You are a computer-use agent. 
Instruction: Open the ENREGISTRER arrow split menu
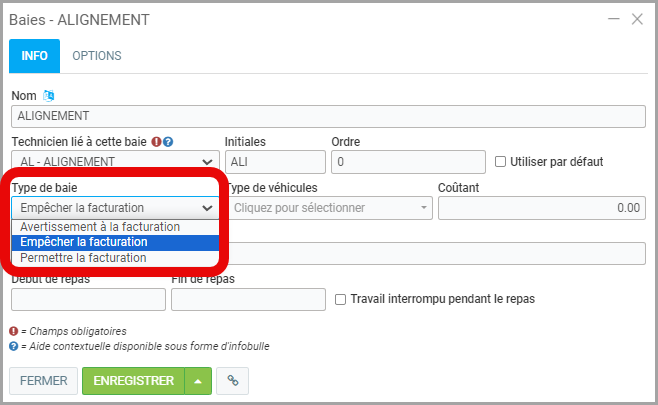(x=198, y=380)
